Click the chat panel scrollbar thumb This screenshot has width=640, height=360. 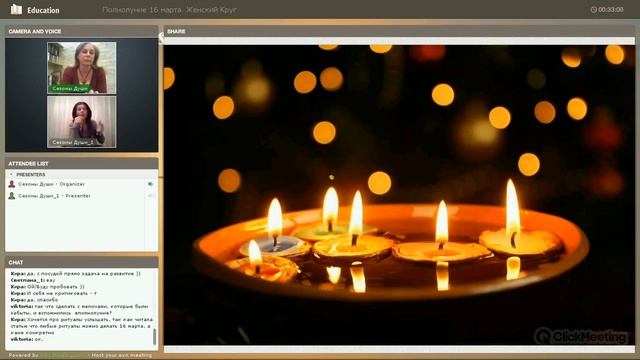click(x=154, y=337)
